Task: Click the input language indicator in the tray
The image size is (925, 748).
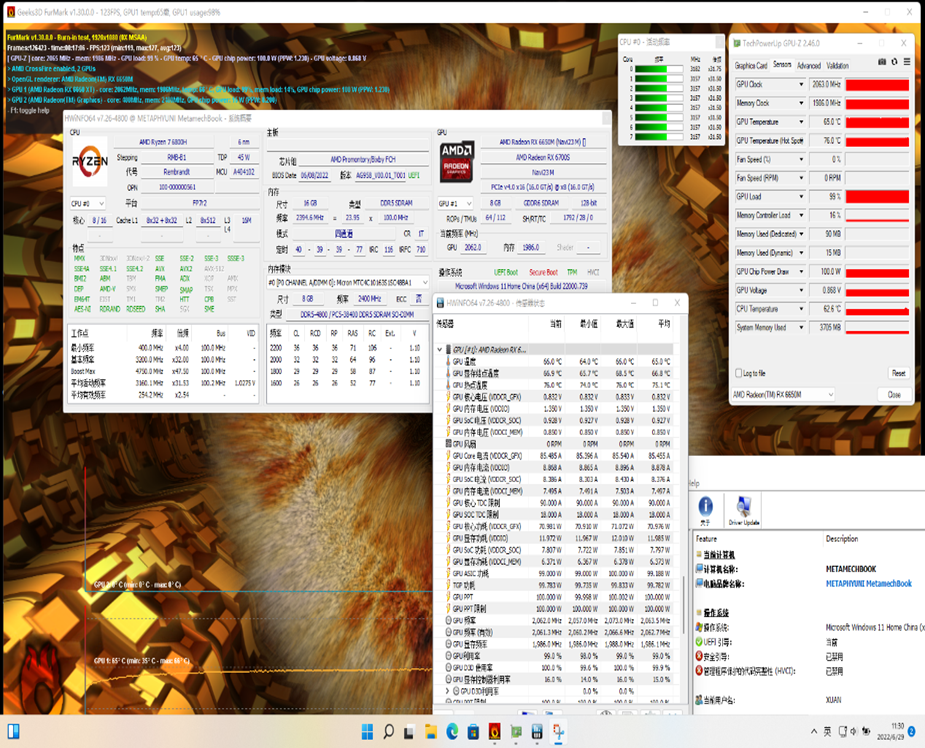Action: (x=828, y=731)
